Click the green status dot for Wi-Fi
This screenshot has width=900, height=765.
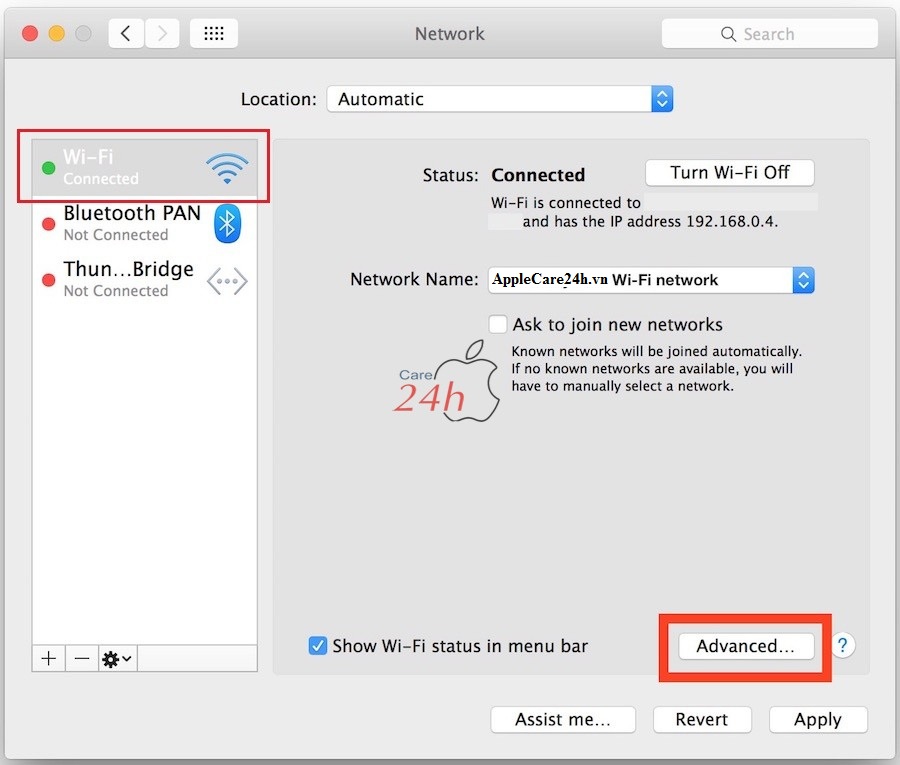(49, 168)
